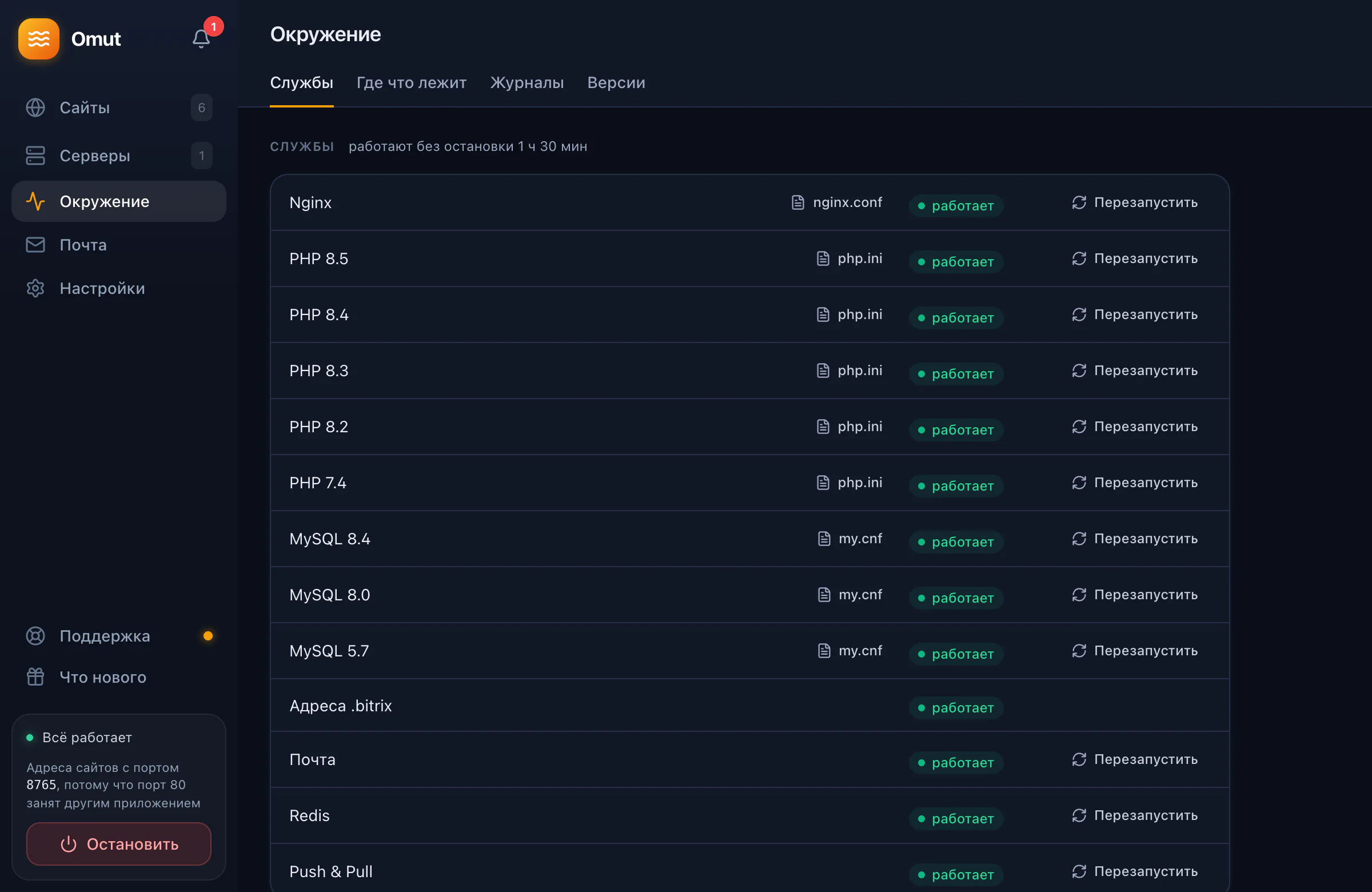
Task: Click the restart icon in the Redis row
Action: click(1079, 815)
